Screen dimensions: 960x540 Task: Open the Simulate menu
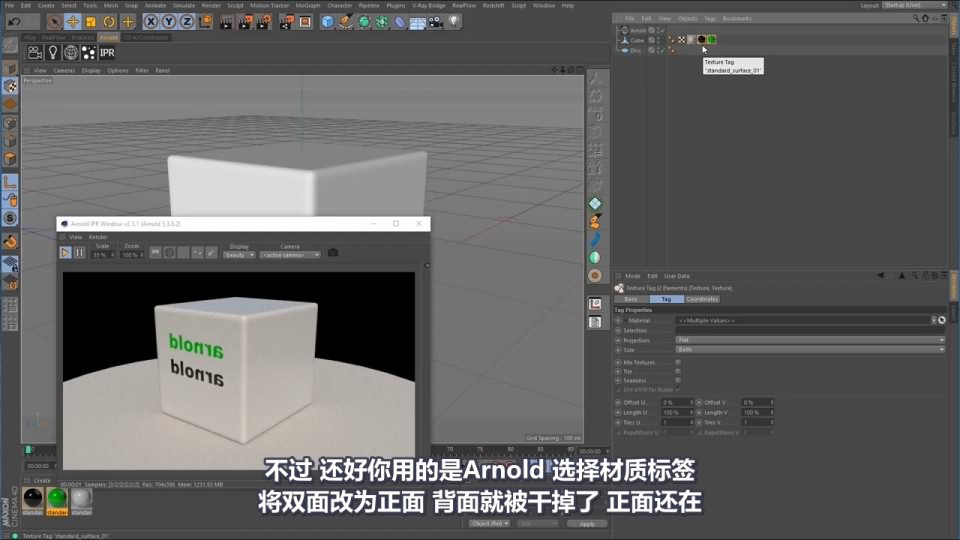184,6
